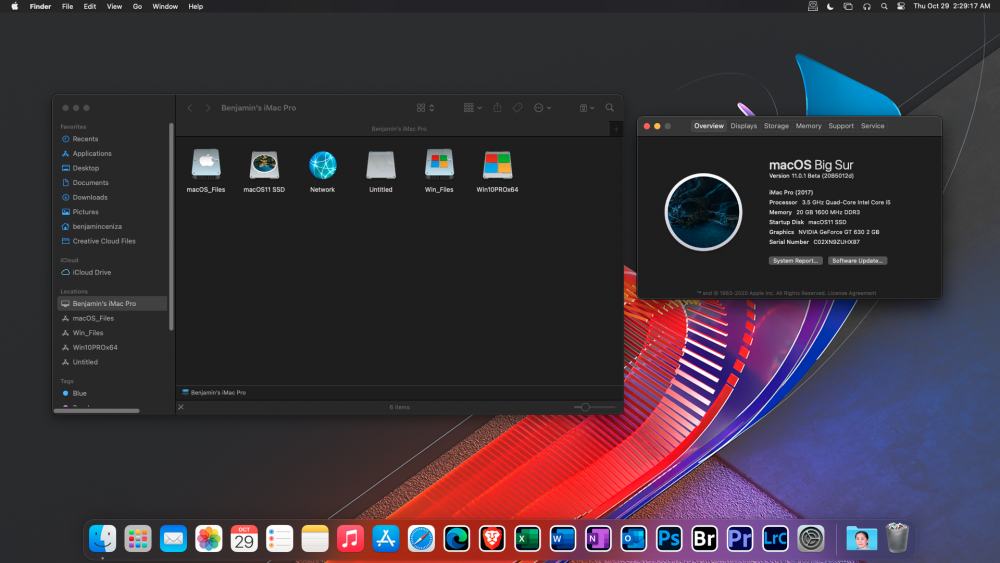Open Word from the Dock
The height and width of the screenshot is (563, 1000).
pyautogui.click(x=562, y=539)
